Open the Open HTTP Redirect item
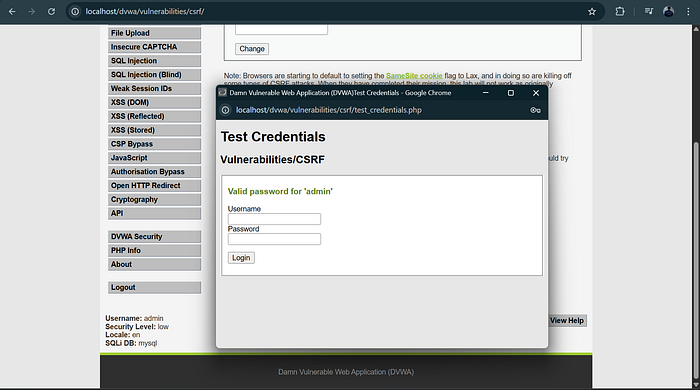 tap(154, 185)
